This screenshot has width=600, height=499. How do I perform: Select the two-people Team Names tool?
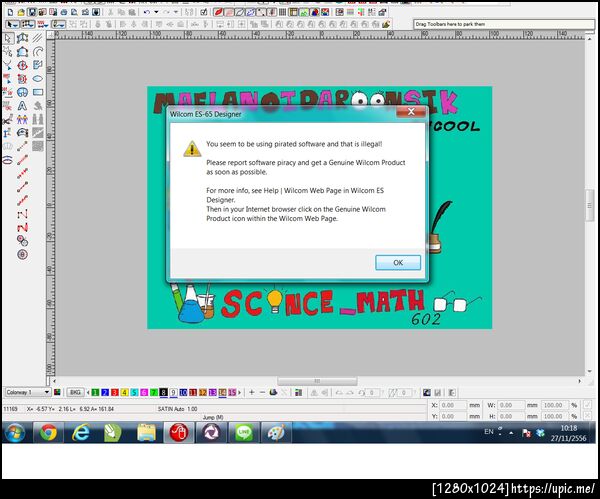click(23, 119)
